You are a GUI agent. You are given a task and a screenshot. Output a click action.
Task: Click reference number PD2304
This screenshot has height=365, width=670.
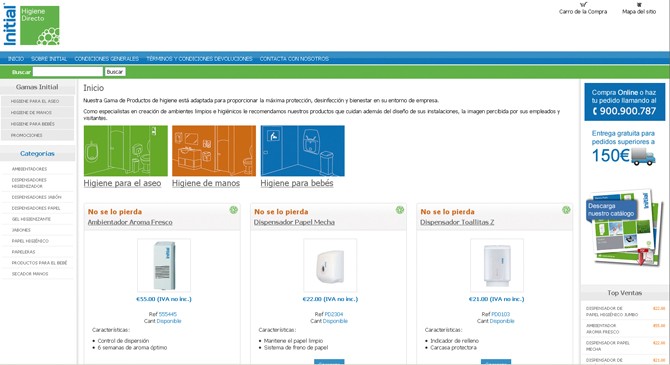[334, 314]
